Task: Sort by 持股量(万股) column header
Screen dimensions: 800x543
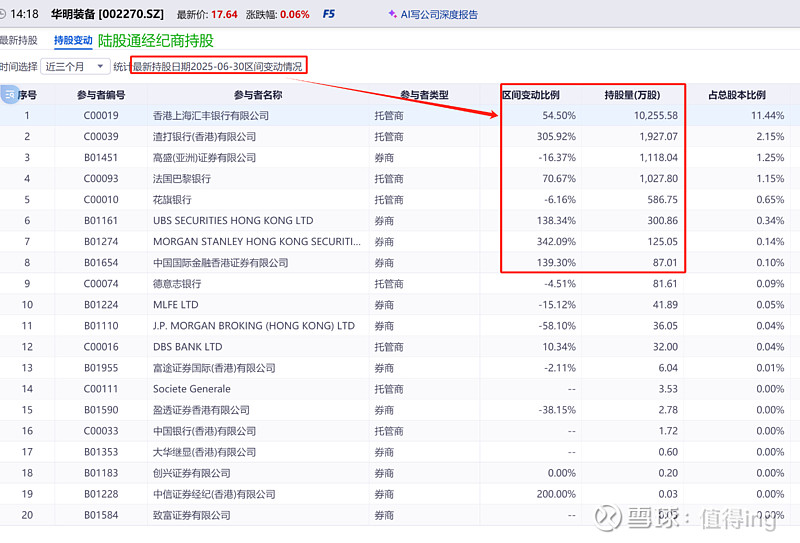Action: click(x=632, y=95)
